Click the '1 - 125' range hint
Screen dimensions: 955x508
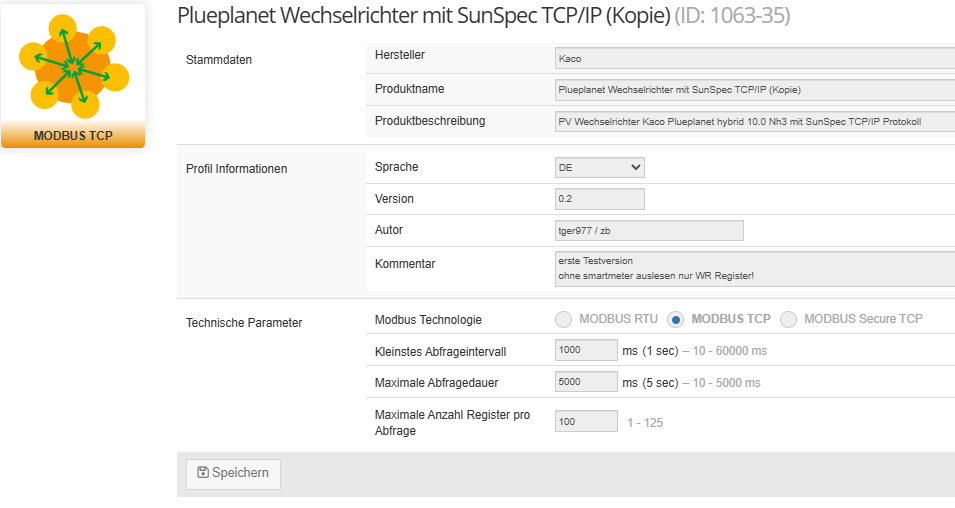645,423
